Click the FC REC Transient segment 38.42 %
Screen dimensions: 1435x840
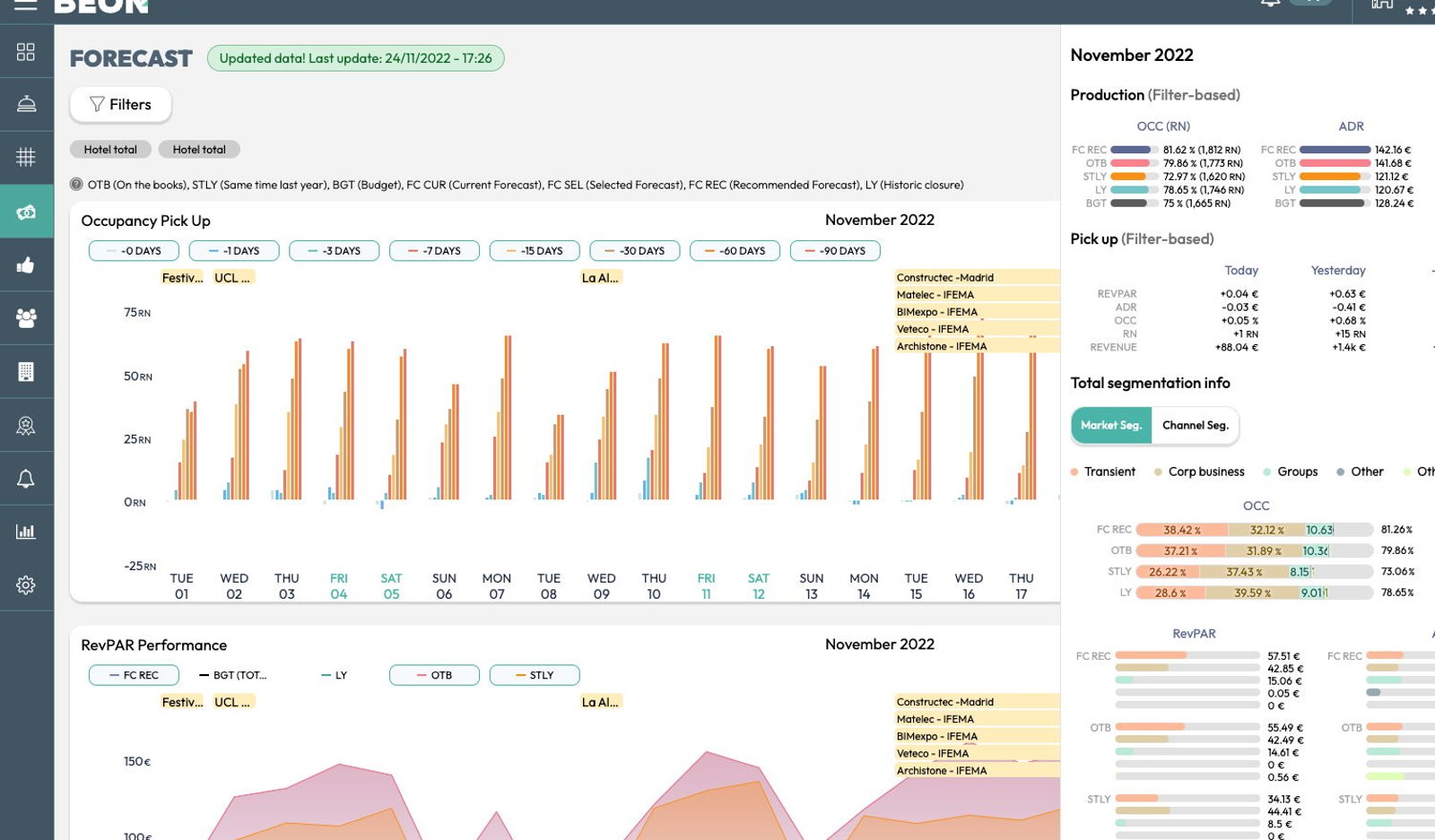1181,530
